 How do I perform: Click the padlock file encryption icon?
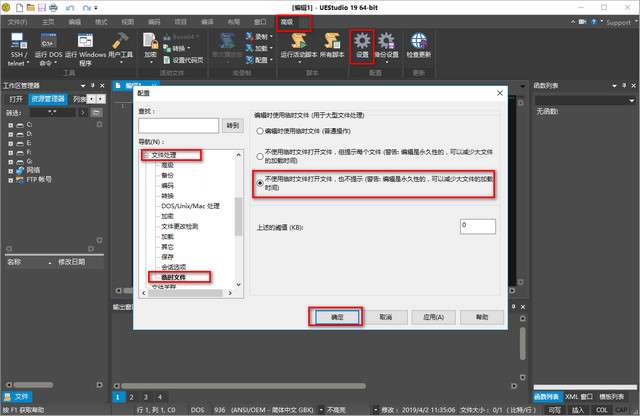point(150,41)
